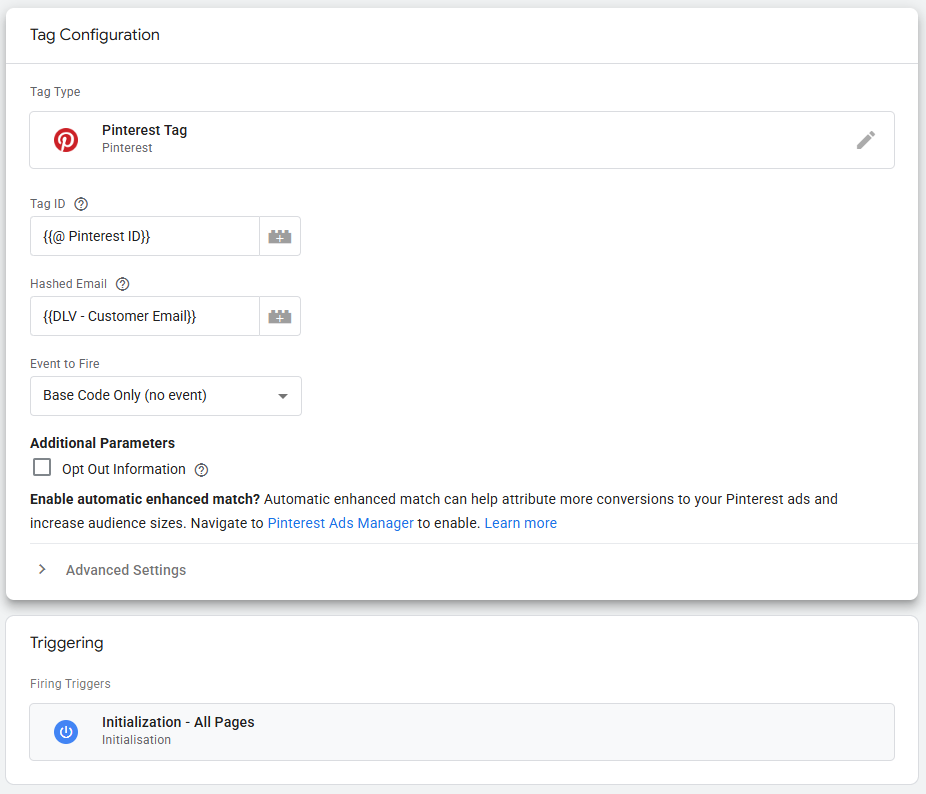The width and height of the screenshot is (926, 794).
Task: Open the Event to Fire dropdown
Action: coord(166,396)
